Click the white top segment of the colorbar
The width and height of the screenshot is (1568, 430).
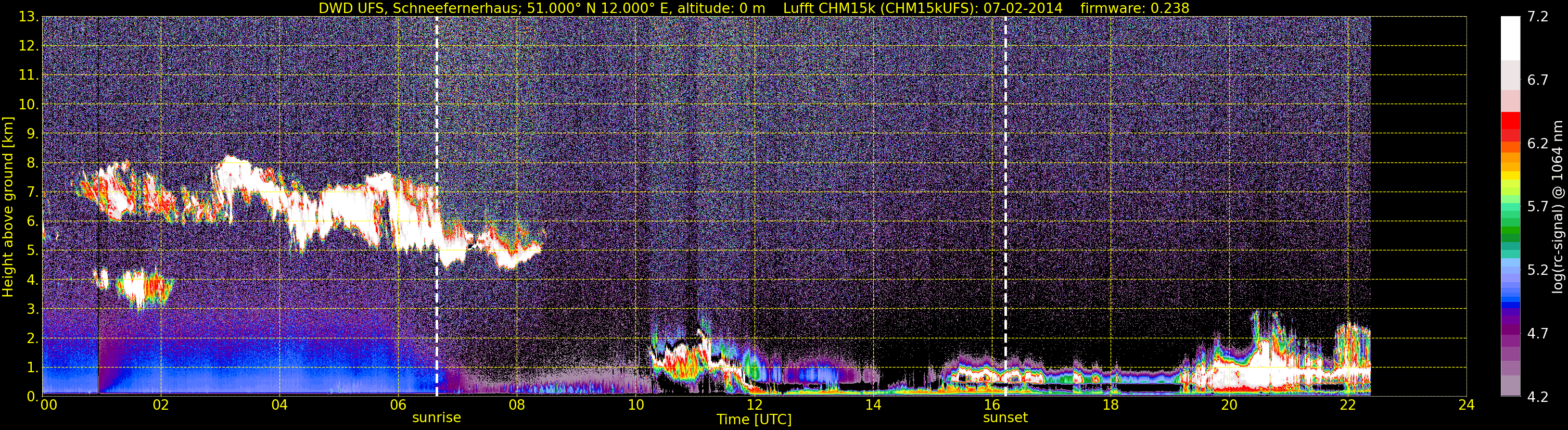click(x=1510, y=38)
